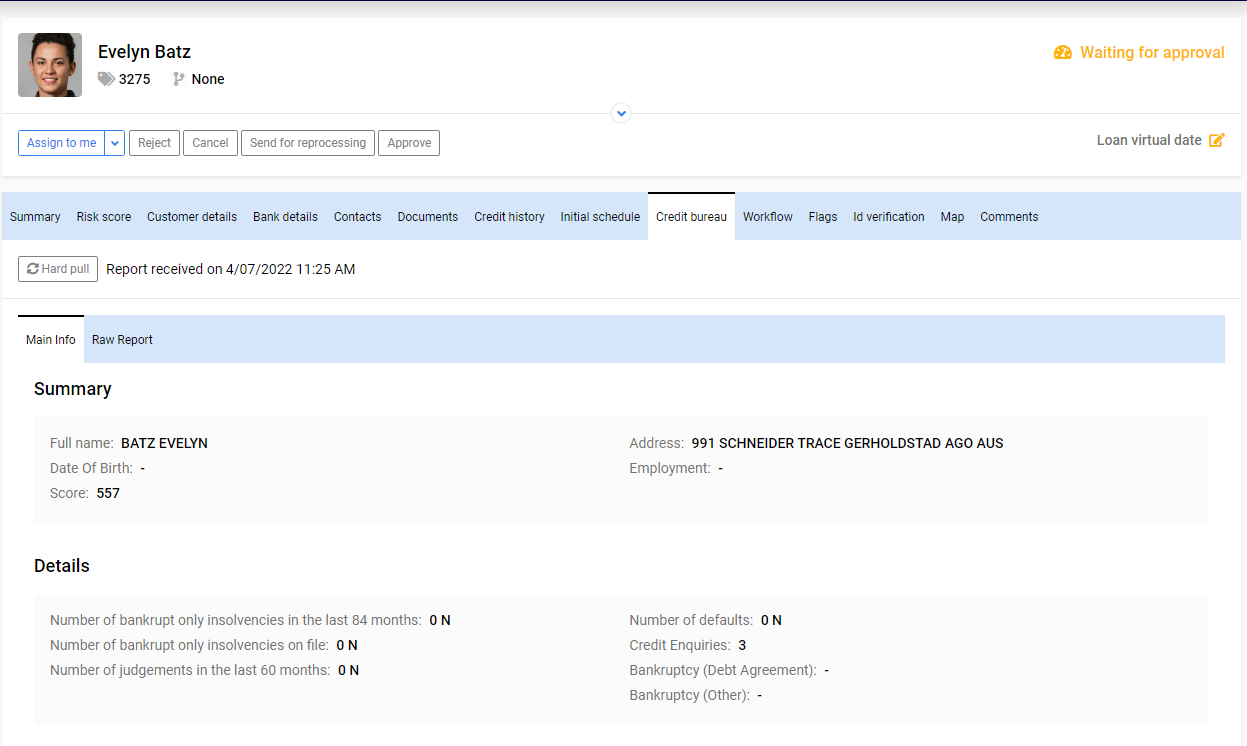Open the Customer details tab

[x=192, y=217]
